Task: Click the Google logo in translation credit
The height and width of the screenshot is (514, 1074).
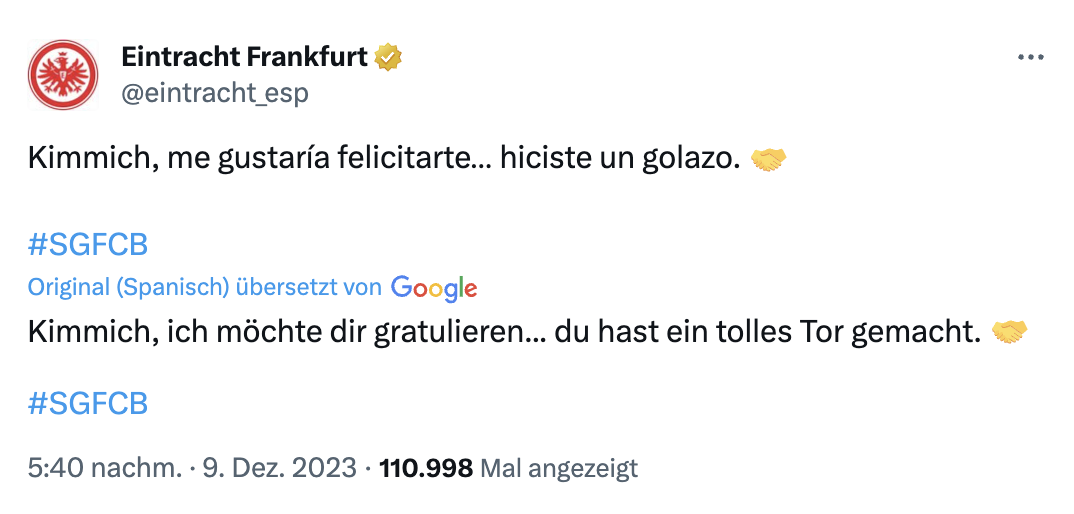Action: click(434, 288)
